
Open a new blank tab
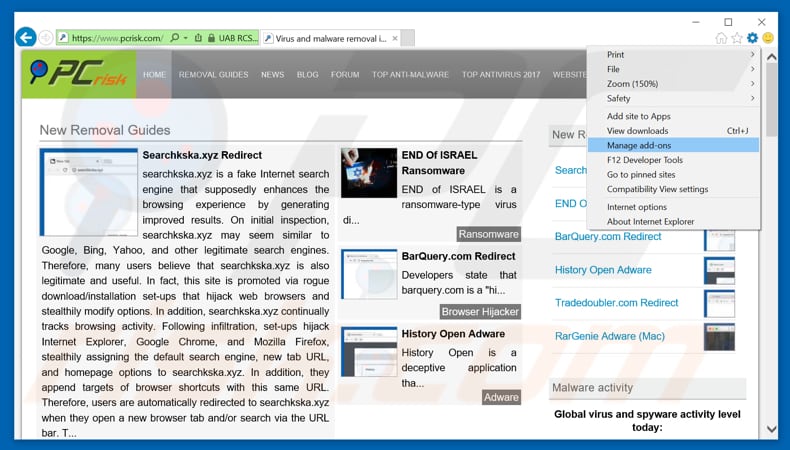[408, 38]
